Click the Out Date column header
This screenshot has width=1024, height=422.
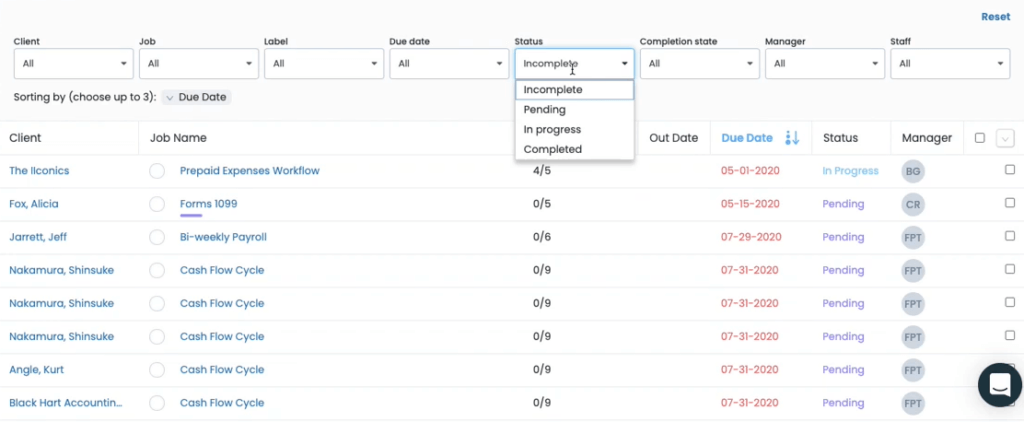pyautogui.click(x=673, y=138)
